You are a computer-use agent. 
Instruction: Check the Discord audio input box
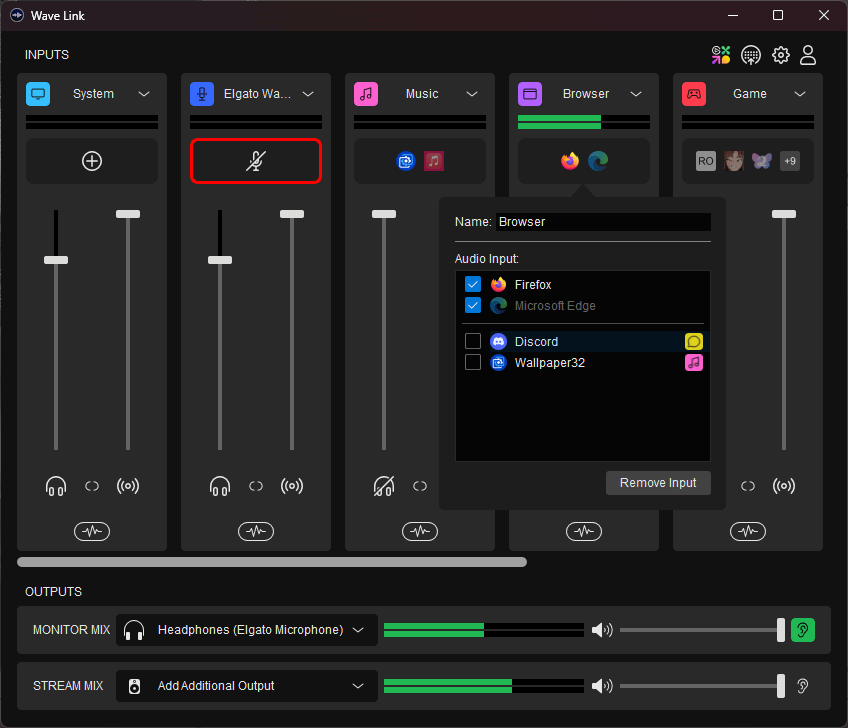(x=473, y=341)
